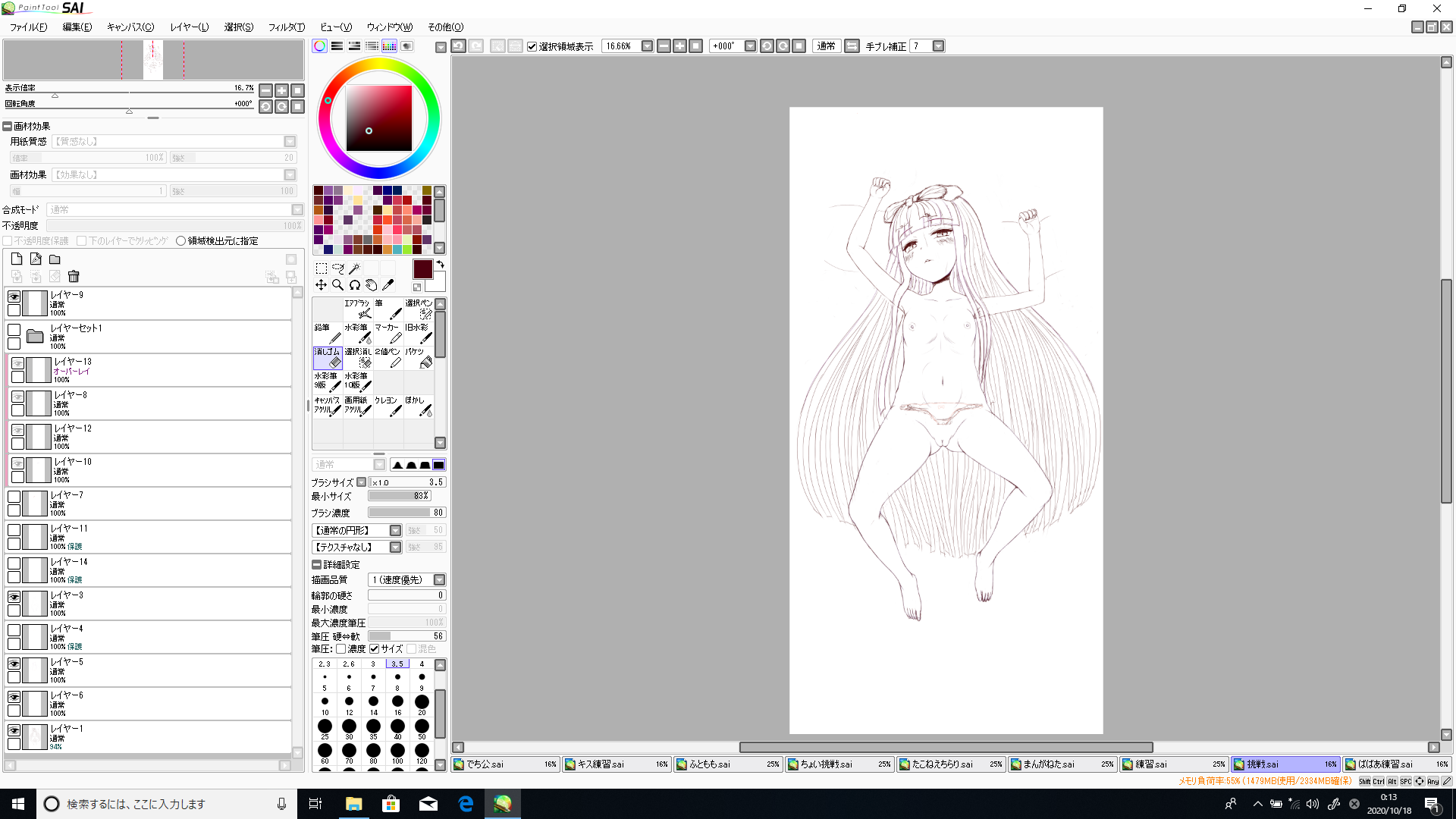Screen dimensions: 1456x819
Task: Select 領域検出元に指定 radio button
Action: pos(180,241)
